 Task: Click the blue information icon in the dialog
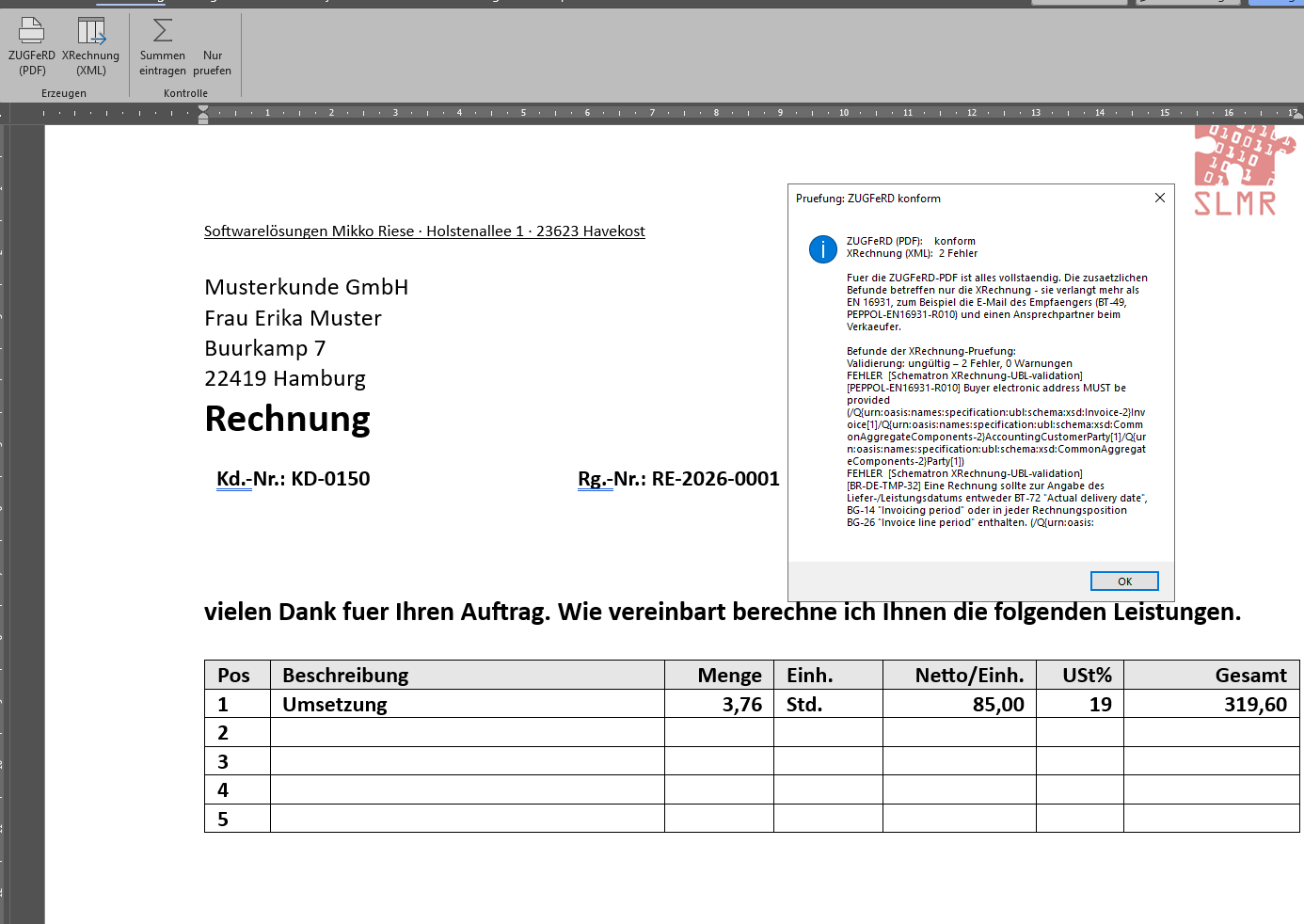tap(823, 249)
